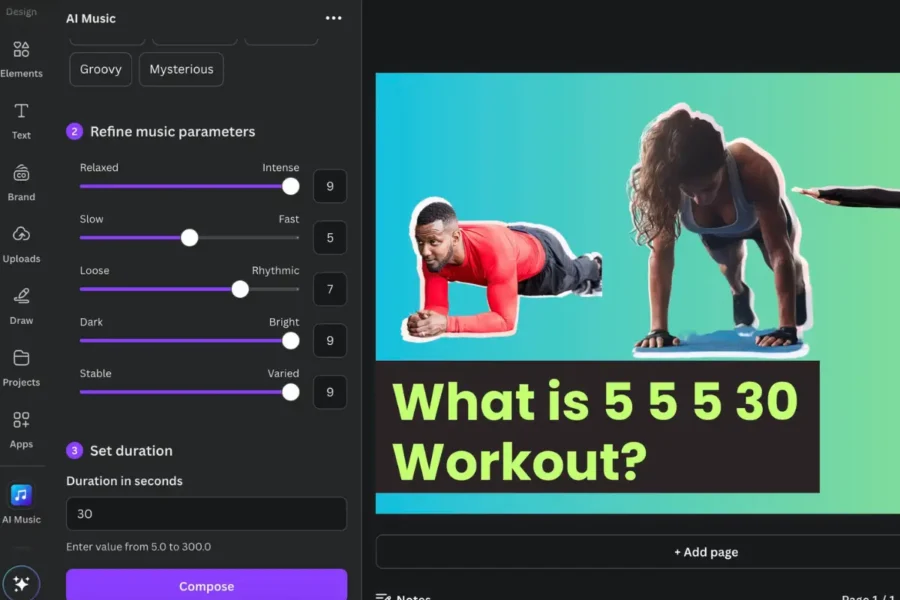Open the Draw tool
900x600 pixels.
pyautogui.click(x=21, y=307)
